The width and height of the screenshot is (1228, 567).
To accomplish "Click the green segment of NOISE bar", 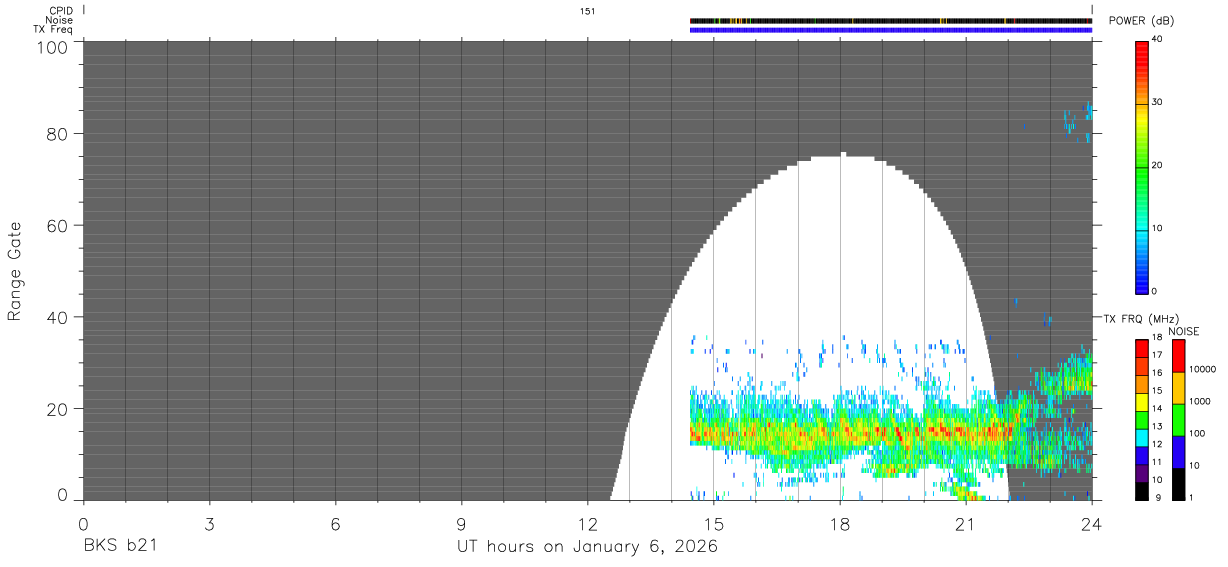I will pos(1178,420).
